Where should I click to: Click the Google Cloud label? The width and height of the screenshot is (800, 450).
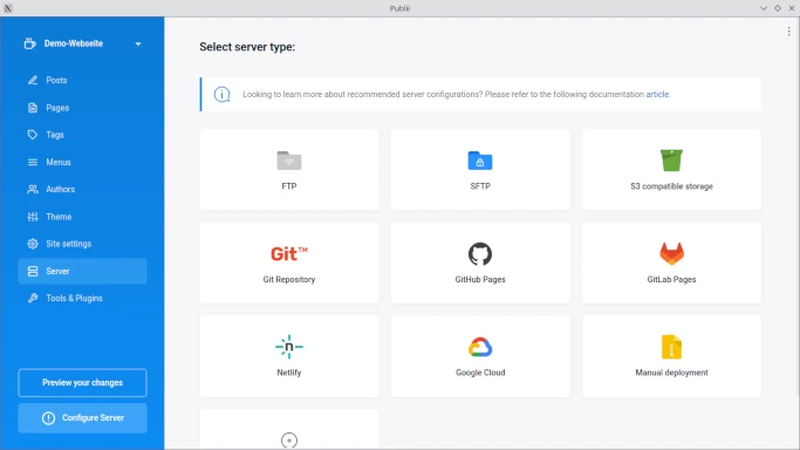[480, 372]
